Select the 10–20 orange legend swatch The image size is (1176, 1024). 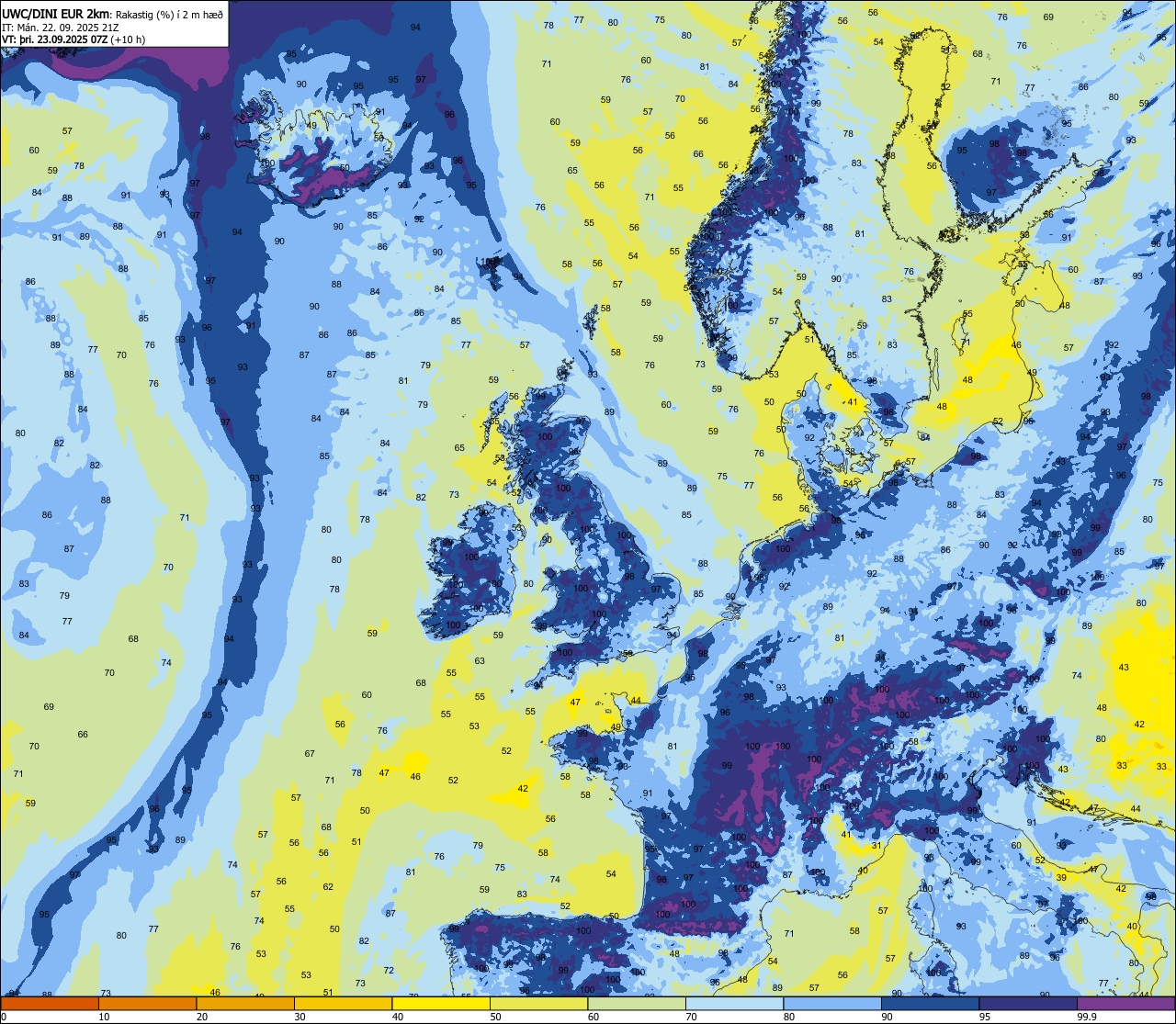tap(147, 1004)
